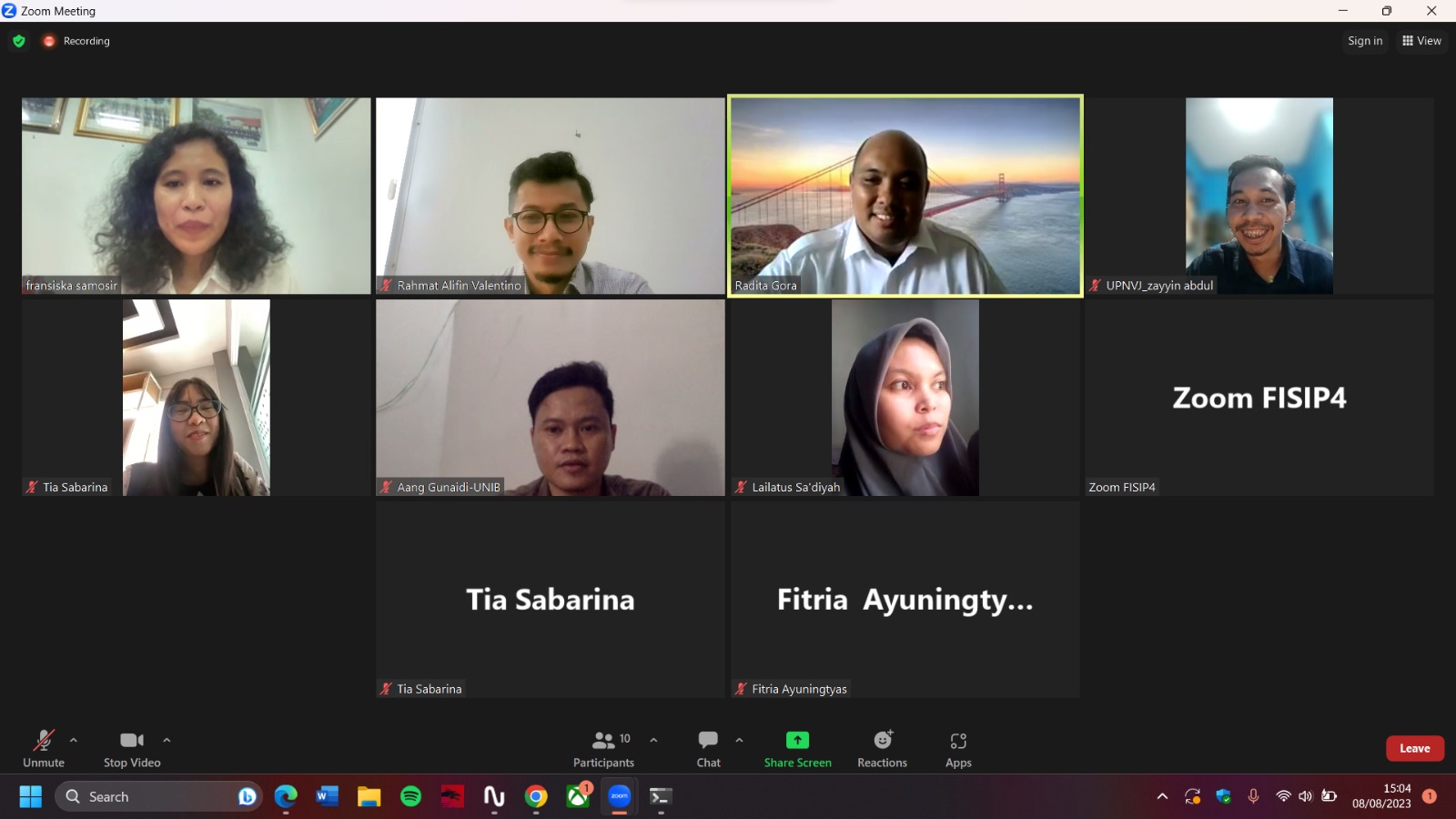
Task: Click the green Share Screen icon
Action: (797, 741)
